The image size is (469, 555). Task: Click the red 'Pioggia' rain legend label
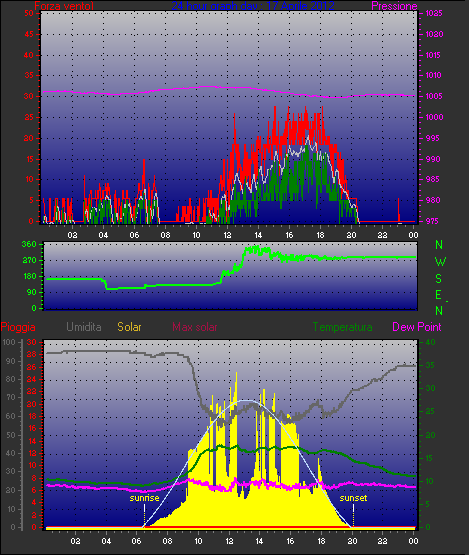coord(18,327)
